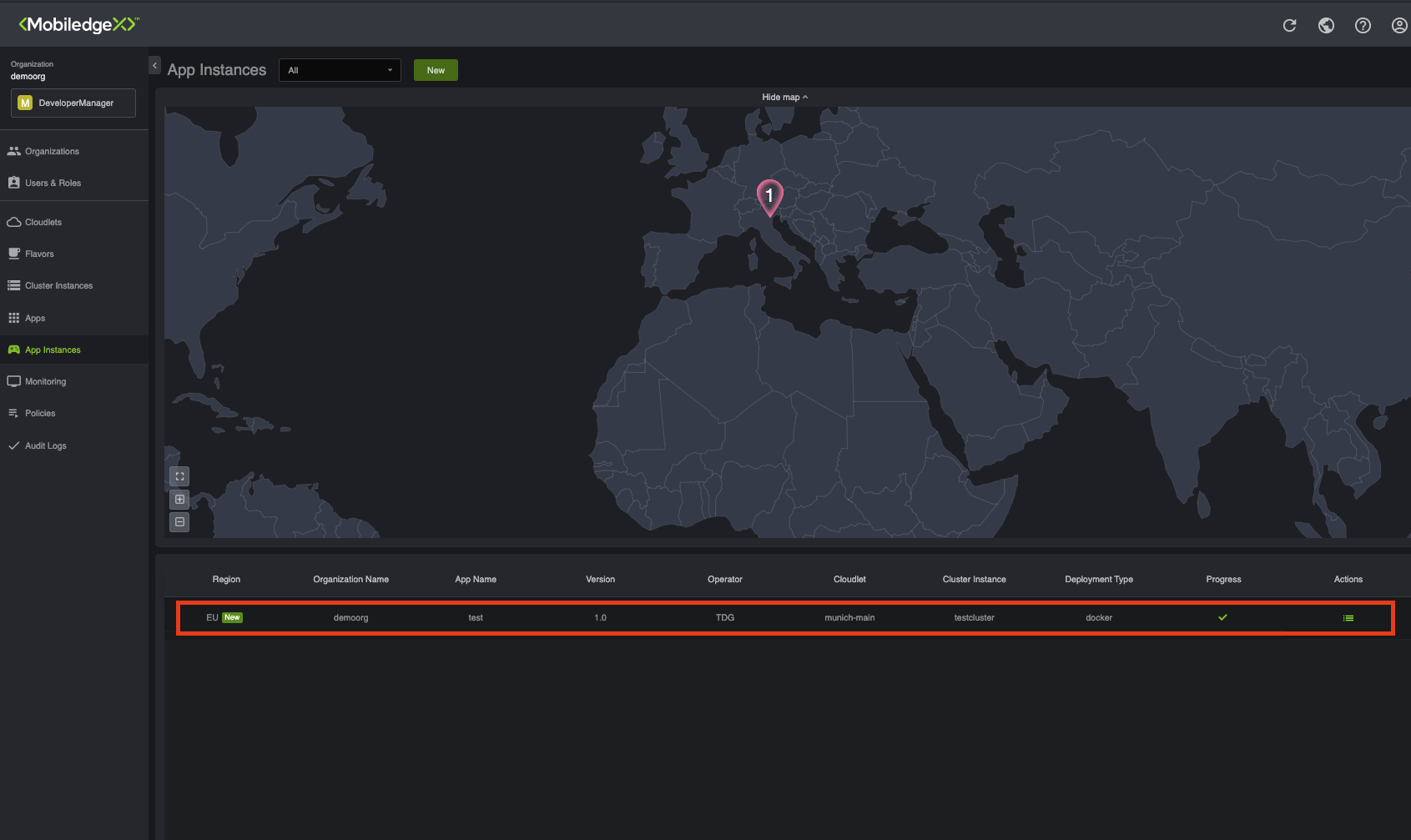1411x840 pixels.
Task: Click the Region column header
Action: (226, 579)
